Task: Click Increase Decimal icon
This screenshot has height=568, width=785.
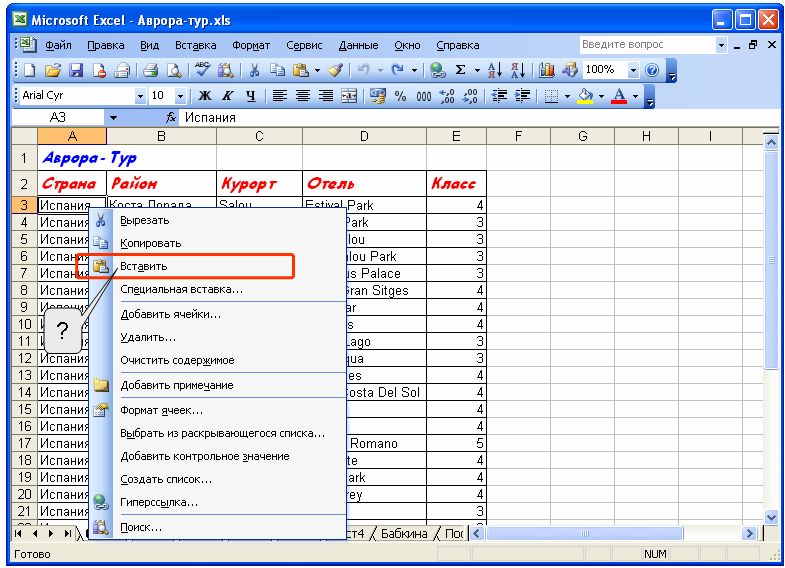Action: pyautogui.click(x=447, y=96)
